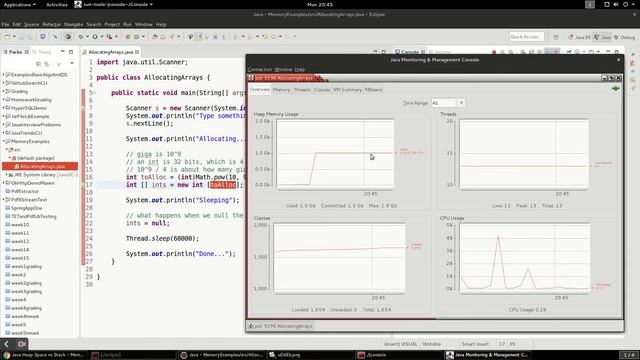Click Activities in the top bar
Screen dimensions: 640x360
coord(57,4)
